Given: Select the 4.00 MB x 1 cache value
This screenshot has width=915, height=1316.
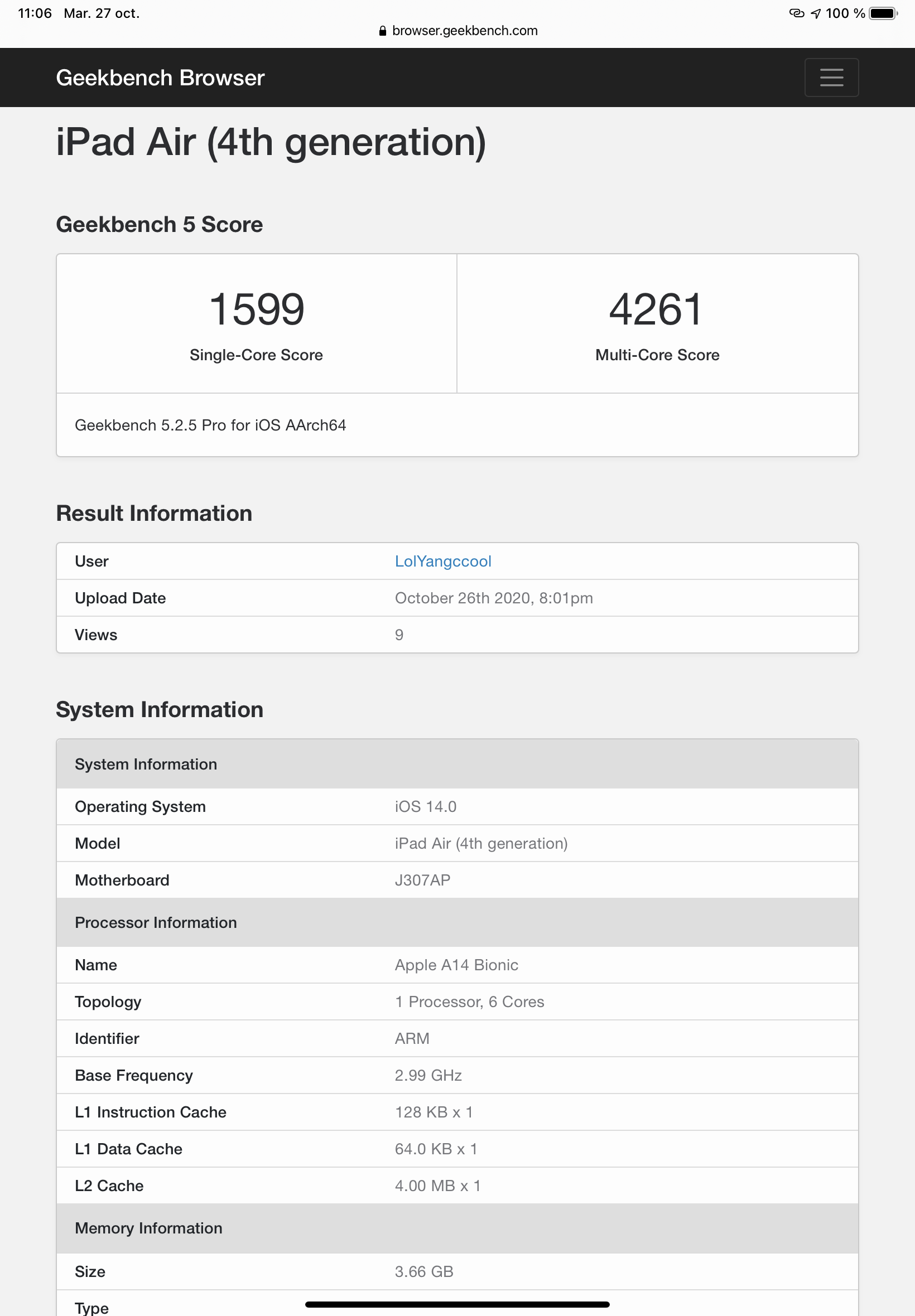Looking at the screenshot, I should tap(437, 1186).
